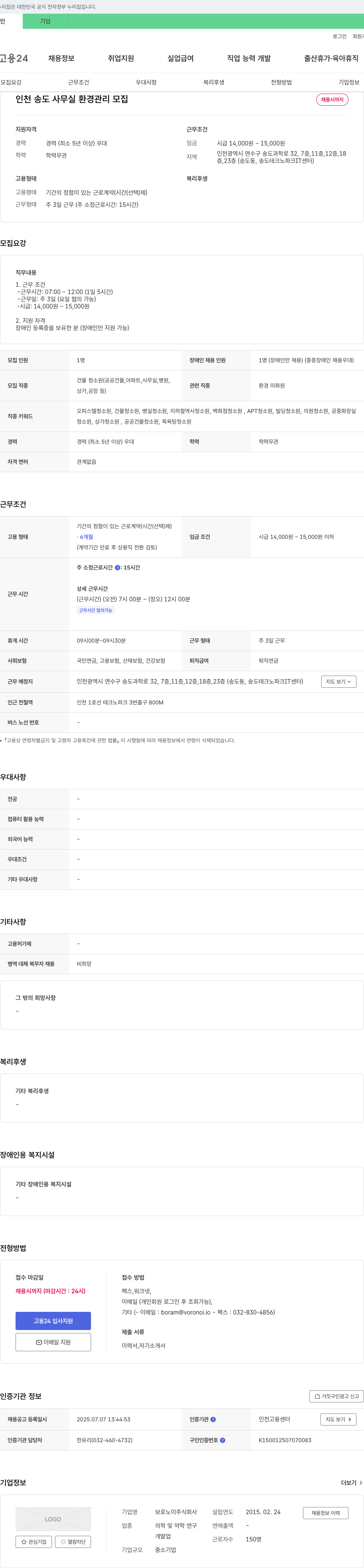Jump to 전형방법 section tab
The width and height of the screenshot is (364, 1568).
[x=281, y=82]
